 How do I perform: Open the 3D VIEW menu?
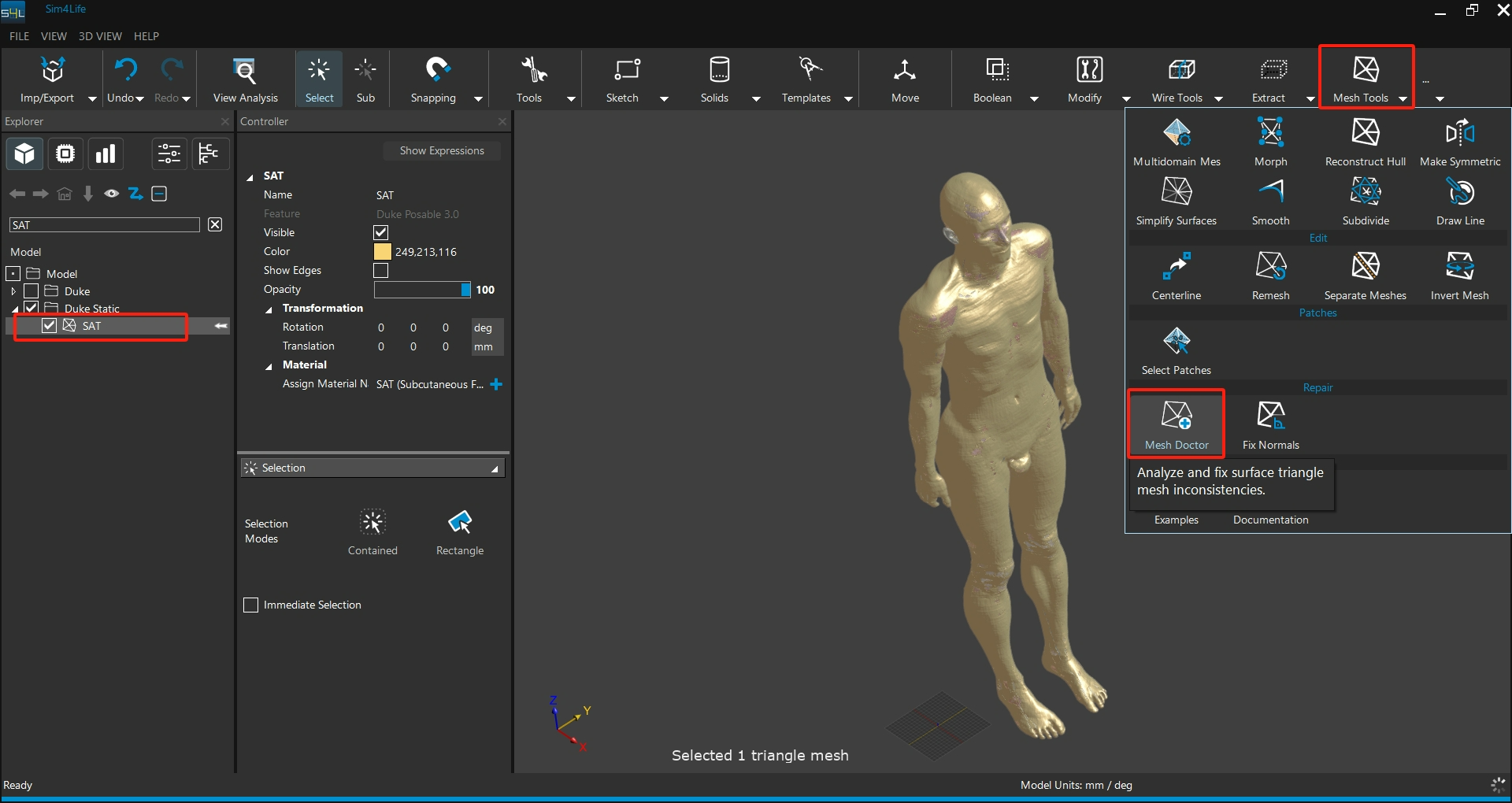100,36
